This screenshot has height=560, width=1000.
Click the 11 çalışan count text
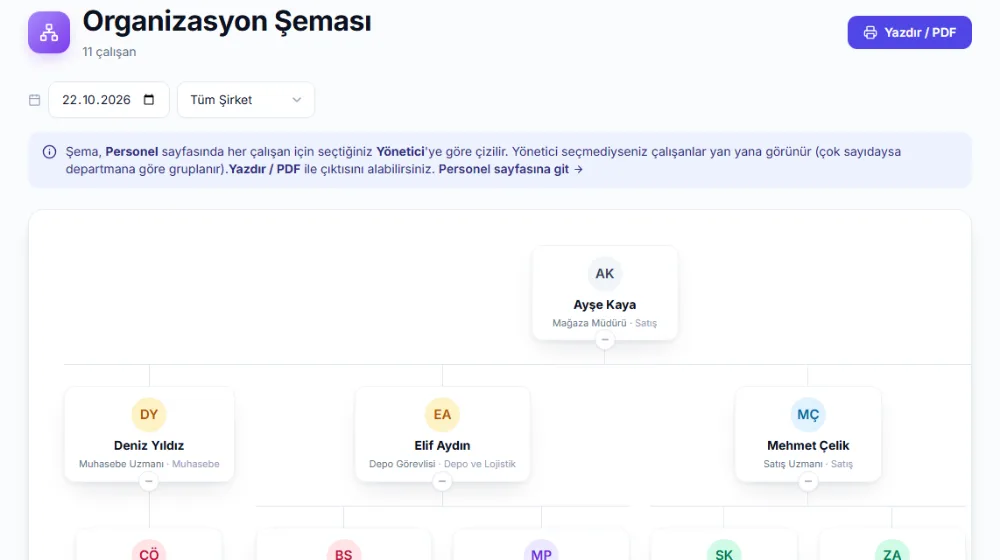(x=109, y=52)
